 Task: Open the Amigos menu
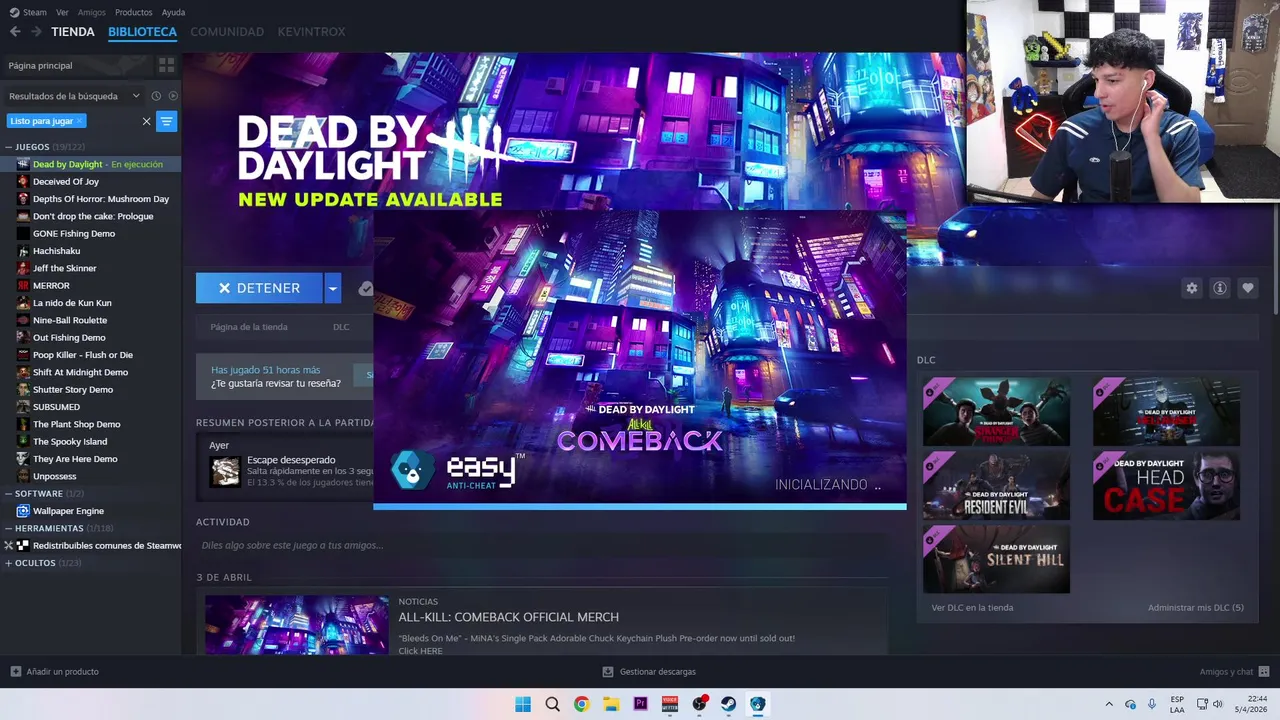(91, 12)
